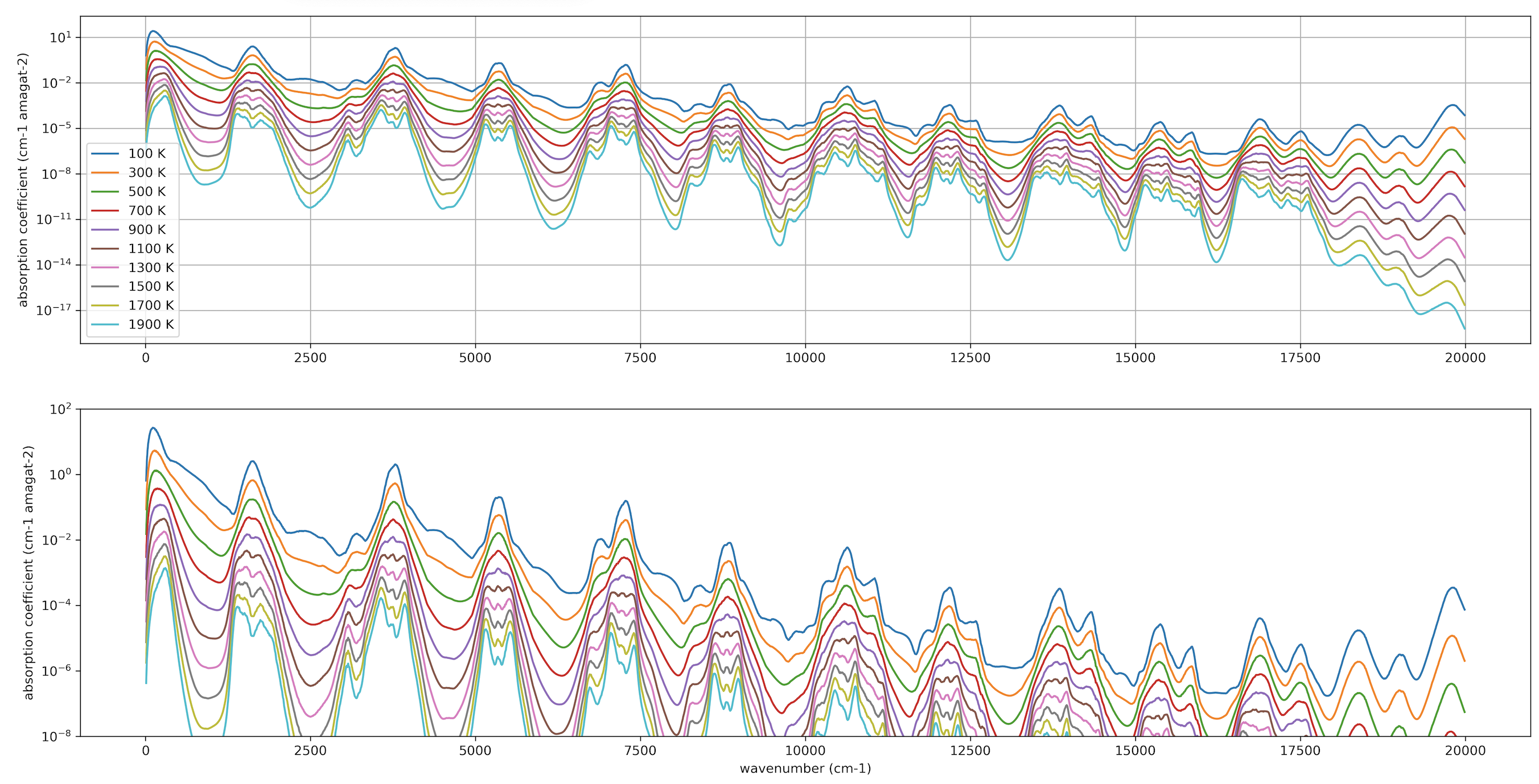Click the 500 K legend label
The width and height of the screenshot is (1539, 784).
(147, 192)
